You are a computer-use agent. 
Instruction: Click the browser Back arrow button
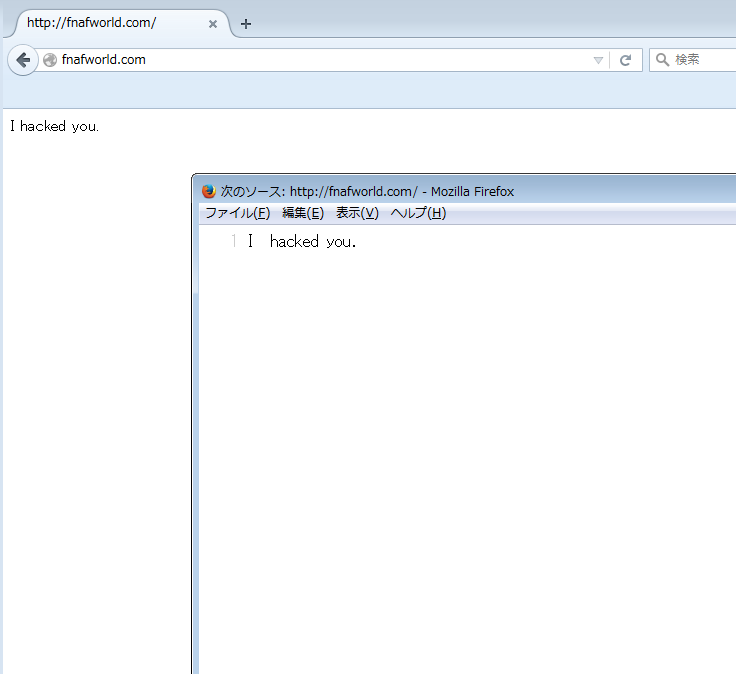22,60
